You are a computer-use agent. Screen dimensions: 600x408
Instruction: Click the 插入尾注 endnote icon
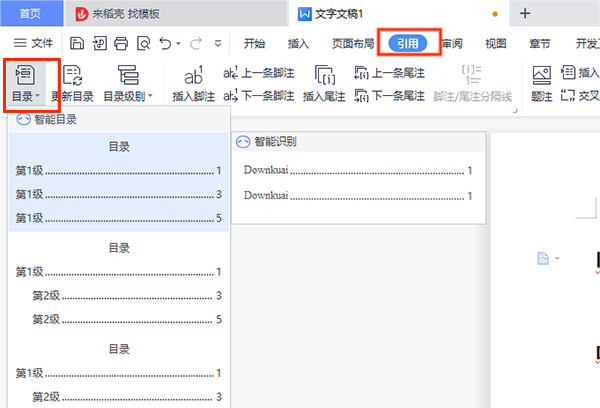[x=324, y=75]
